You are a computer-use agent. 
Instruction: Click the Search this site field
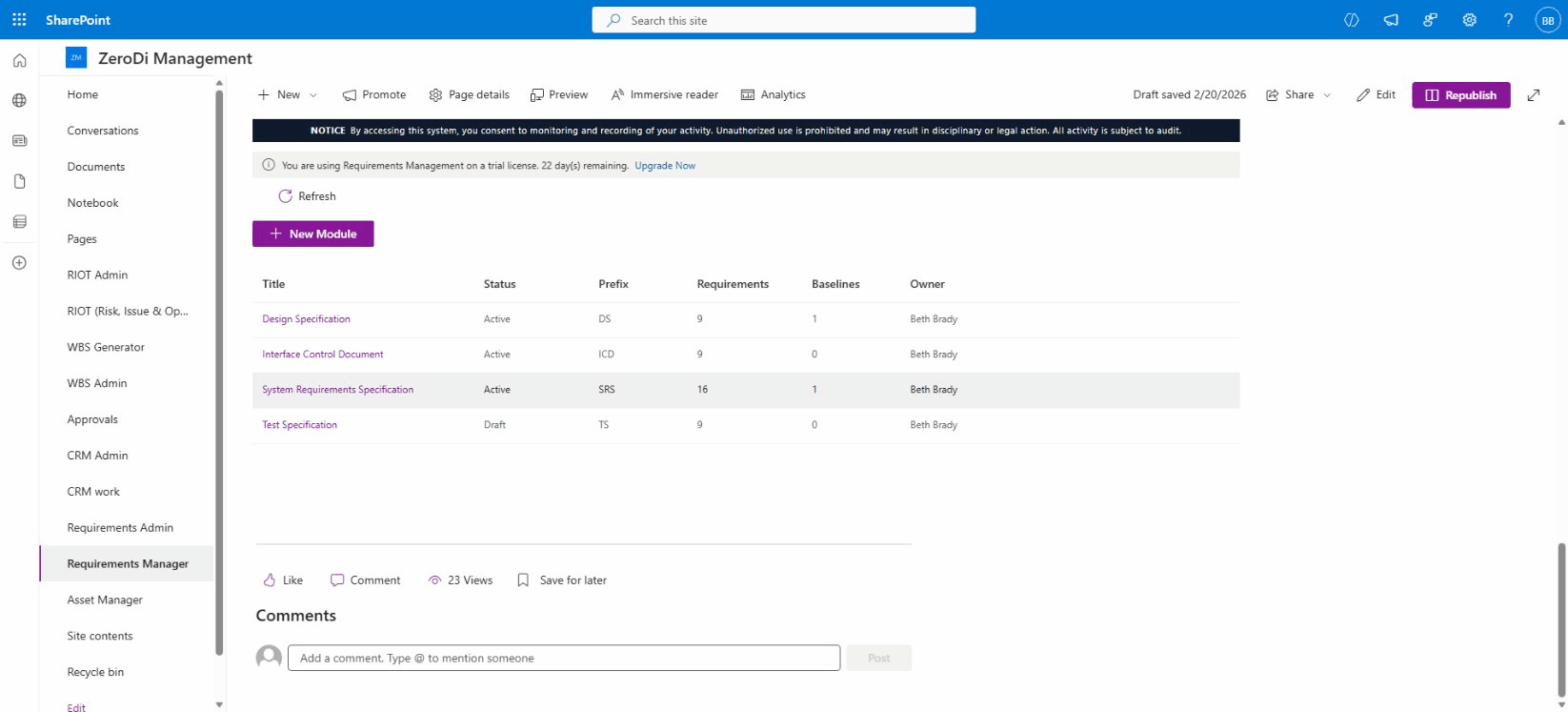pyautogui.click(x=784, y=20)
